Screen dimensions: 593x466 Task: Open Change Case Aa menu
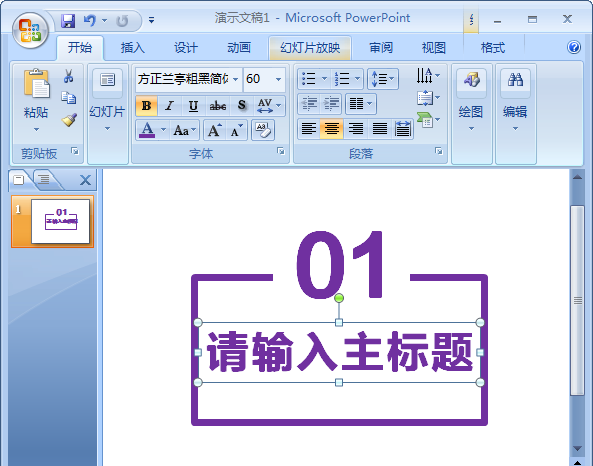[185, 130]
